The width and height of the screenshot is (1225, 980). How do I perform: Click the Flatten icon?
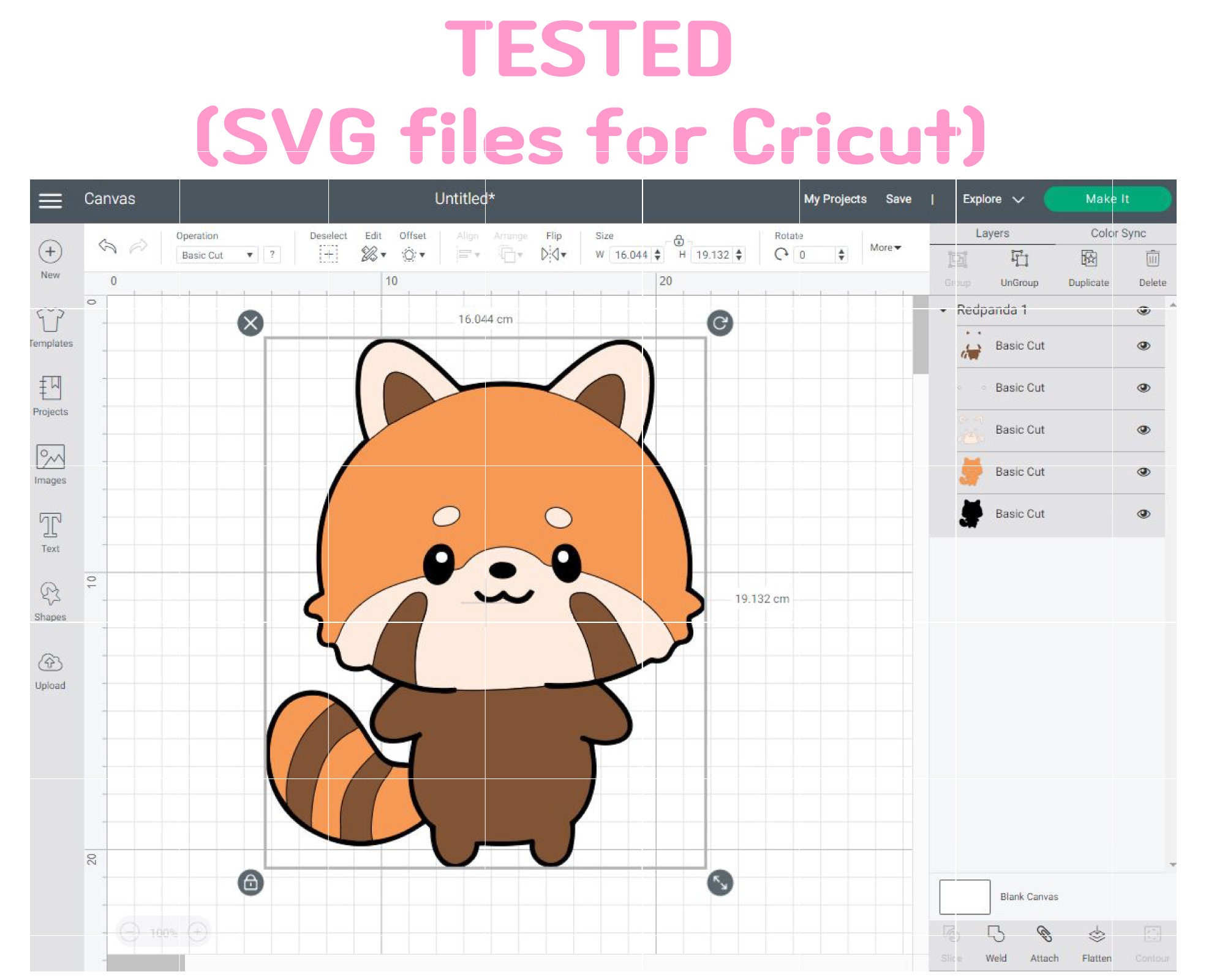[x=1096, y=934]
